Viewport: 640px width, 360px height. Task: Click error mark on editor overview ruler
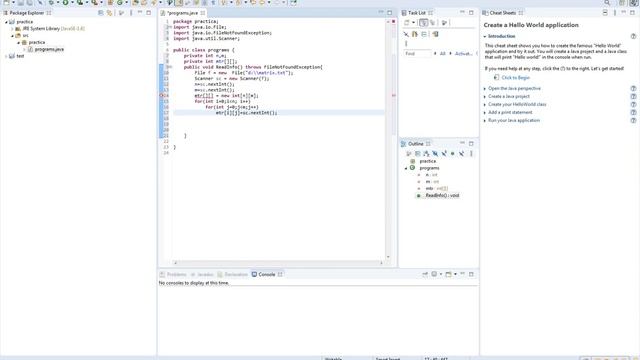pyautogui.click(x=393, y=96)
